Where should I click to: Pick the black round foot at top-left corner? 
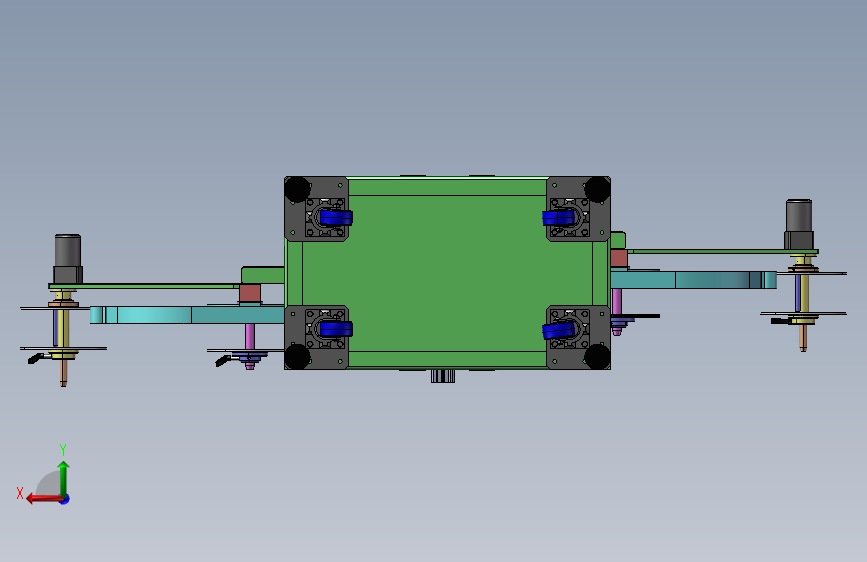click(297, 190)
